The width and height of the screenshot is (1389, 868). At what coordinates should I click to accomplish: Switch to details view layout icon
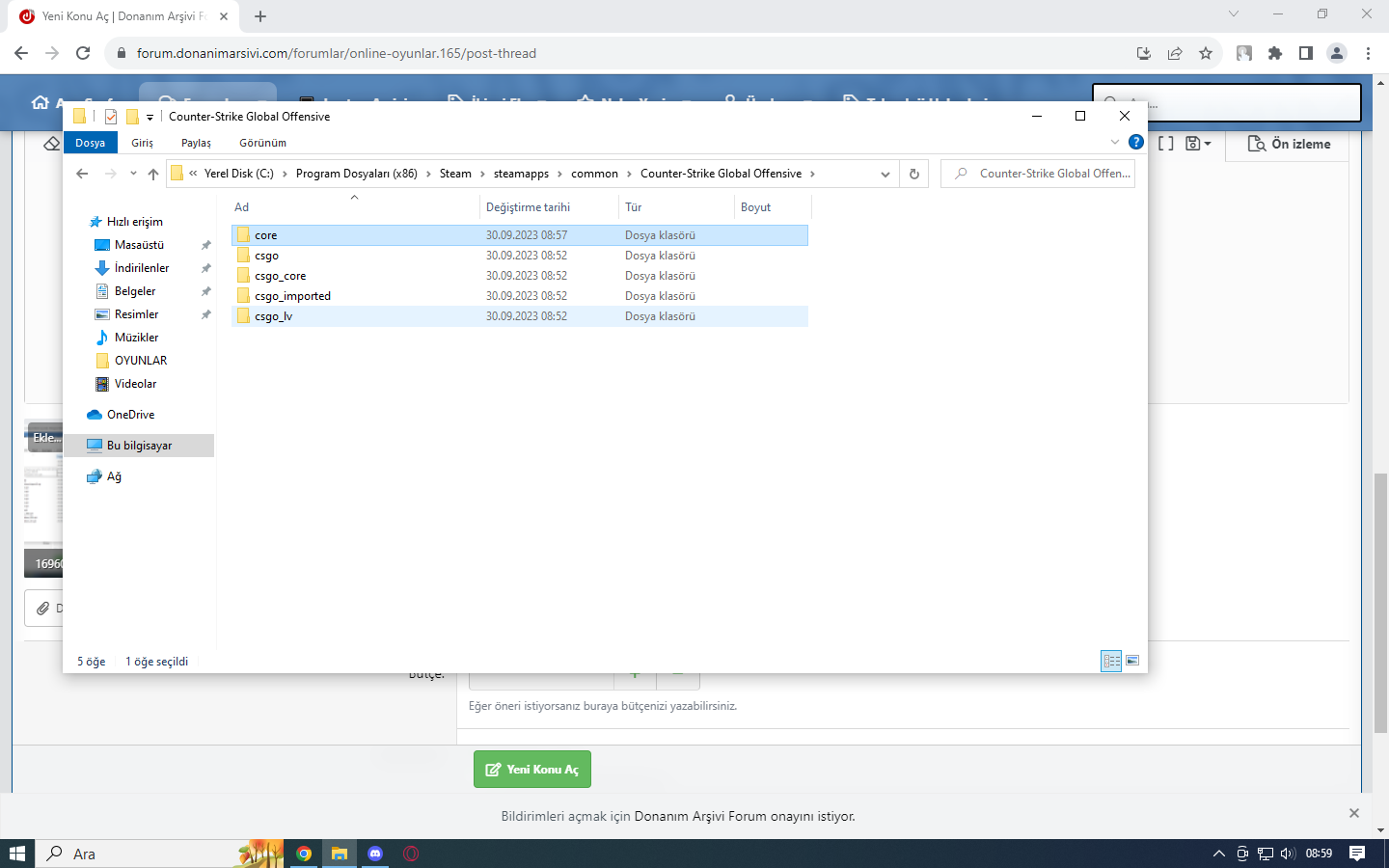click(x=1111, y=661)
